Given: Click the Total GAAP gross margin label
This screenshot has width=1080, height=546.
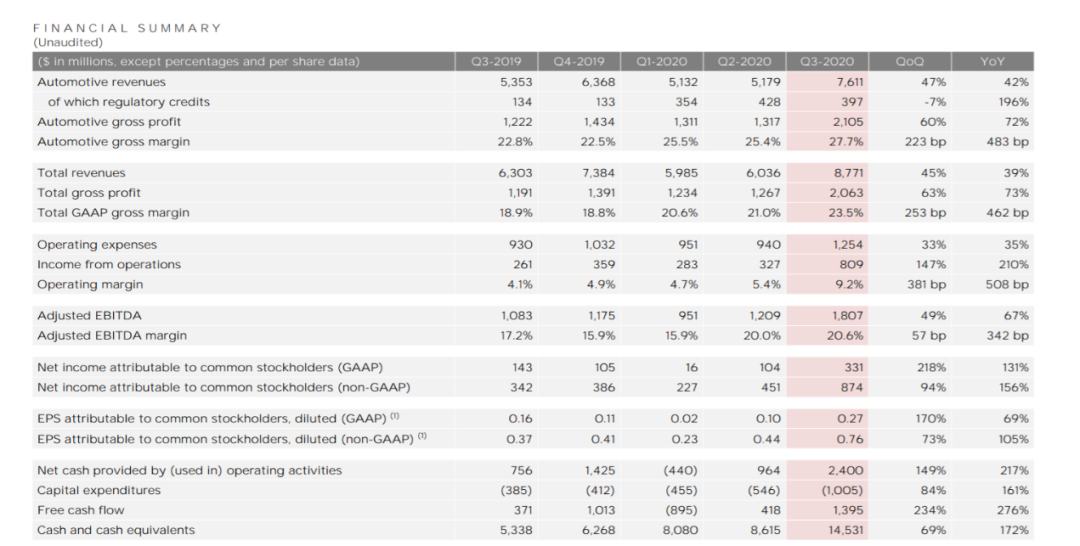Looking at the screenshot, I should (x=113, y=212).
